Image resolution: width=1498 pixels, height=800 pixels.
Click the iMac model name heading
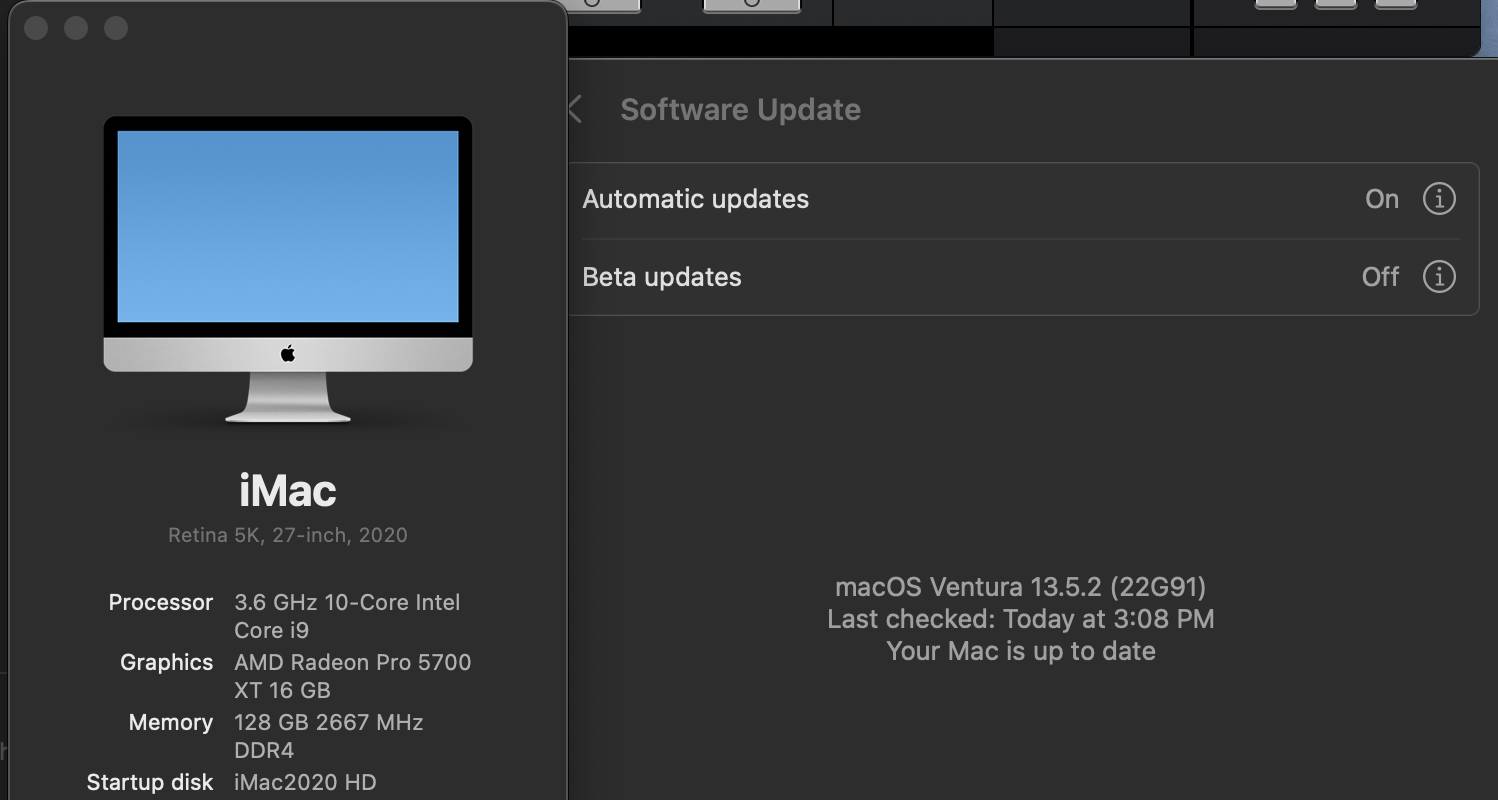pyautogui.click(x=288, y=490)
